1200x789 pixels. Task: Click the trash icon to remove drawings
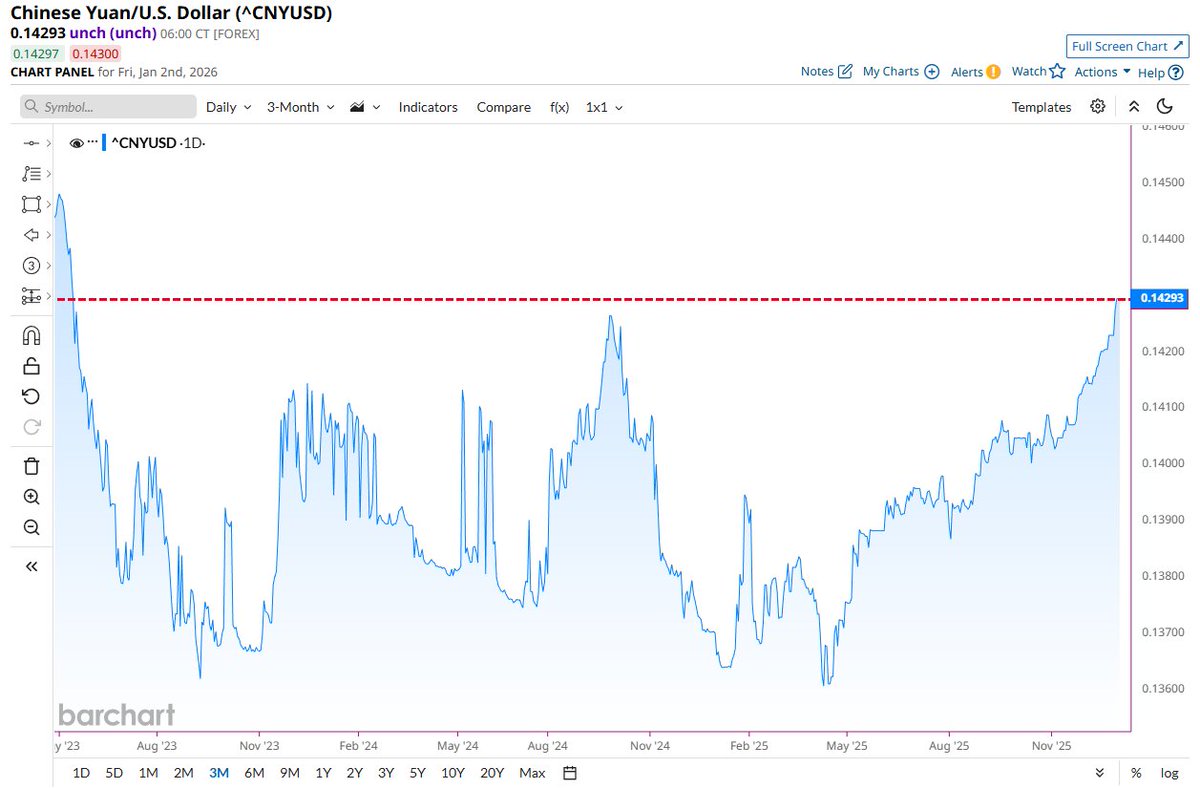point(30,466)
